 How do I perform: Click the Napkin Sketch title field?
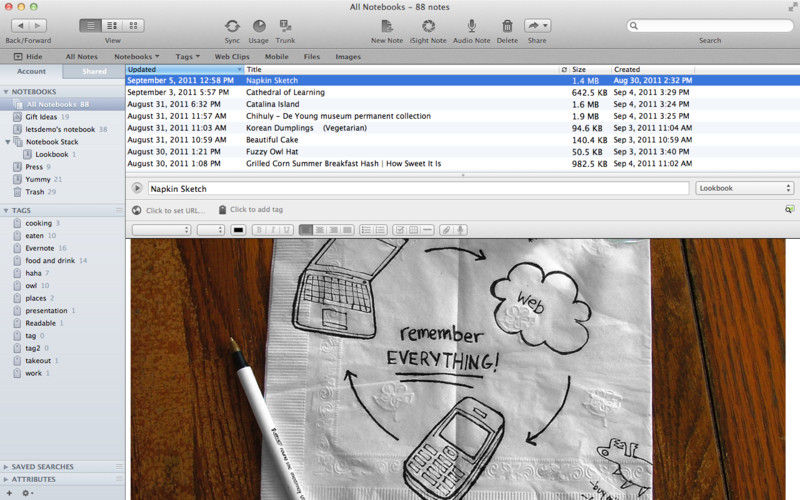pyautogui.click(x=418, y=188)
